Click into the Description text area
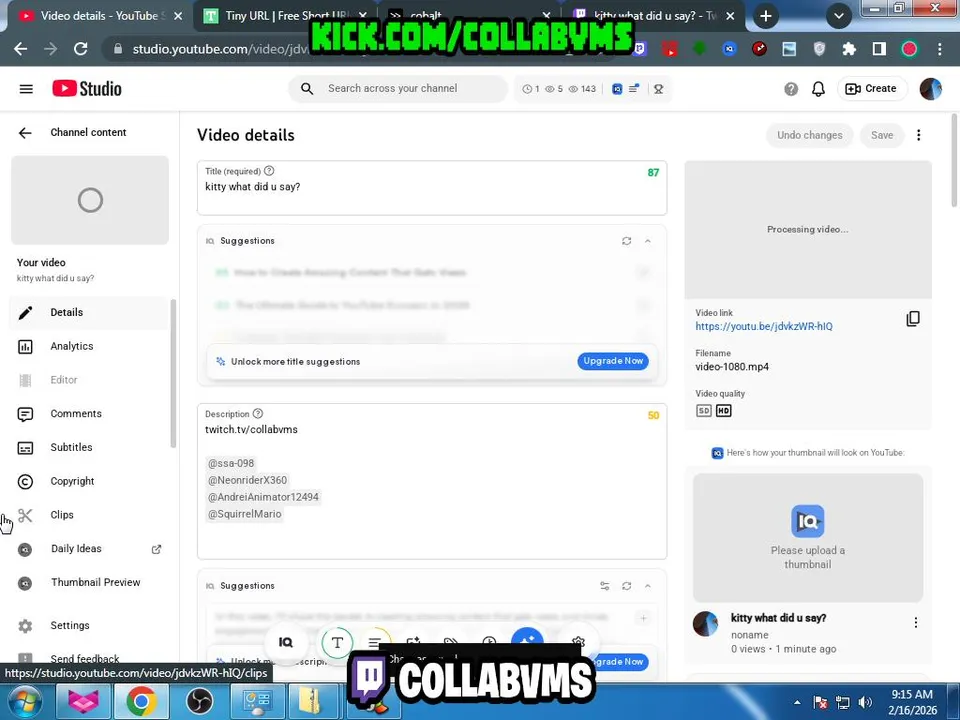The height and width of the screenshot is (720, 960). coord(432,481)
